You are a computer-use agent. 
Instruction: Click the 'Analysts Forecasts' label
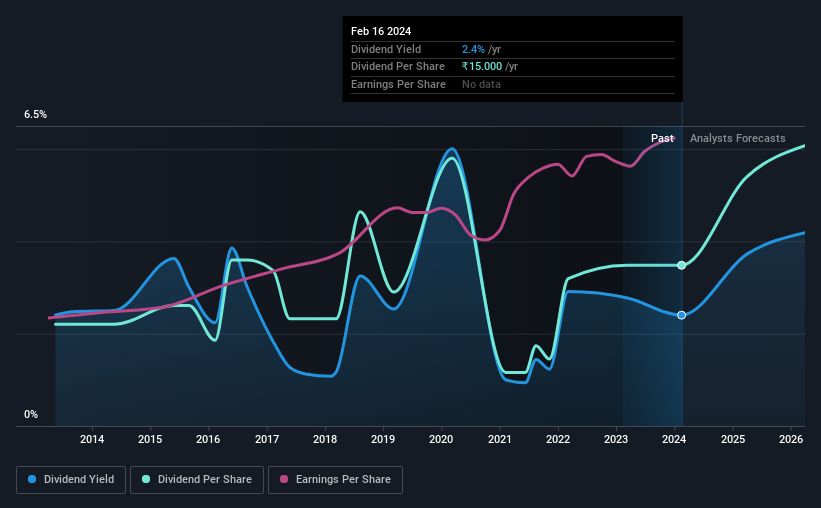(737, 138)
